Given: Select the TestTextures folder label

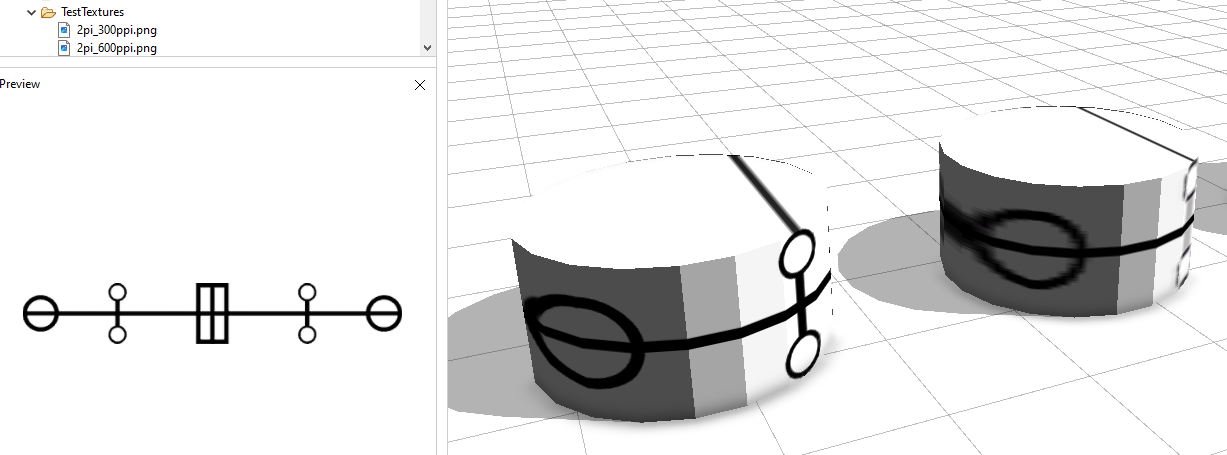Looking at the screenshot, I should tap(92, 12).
